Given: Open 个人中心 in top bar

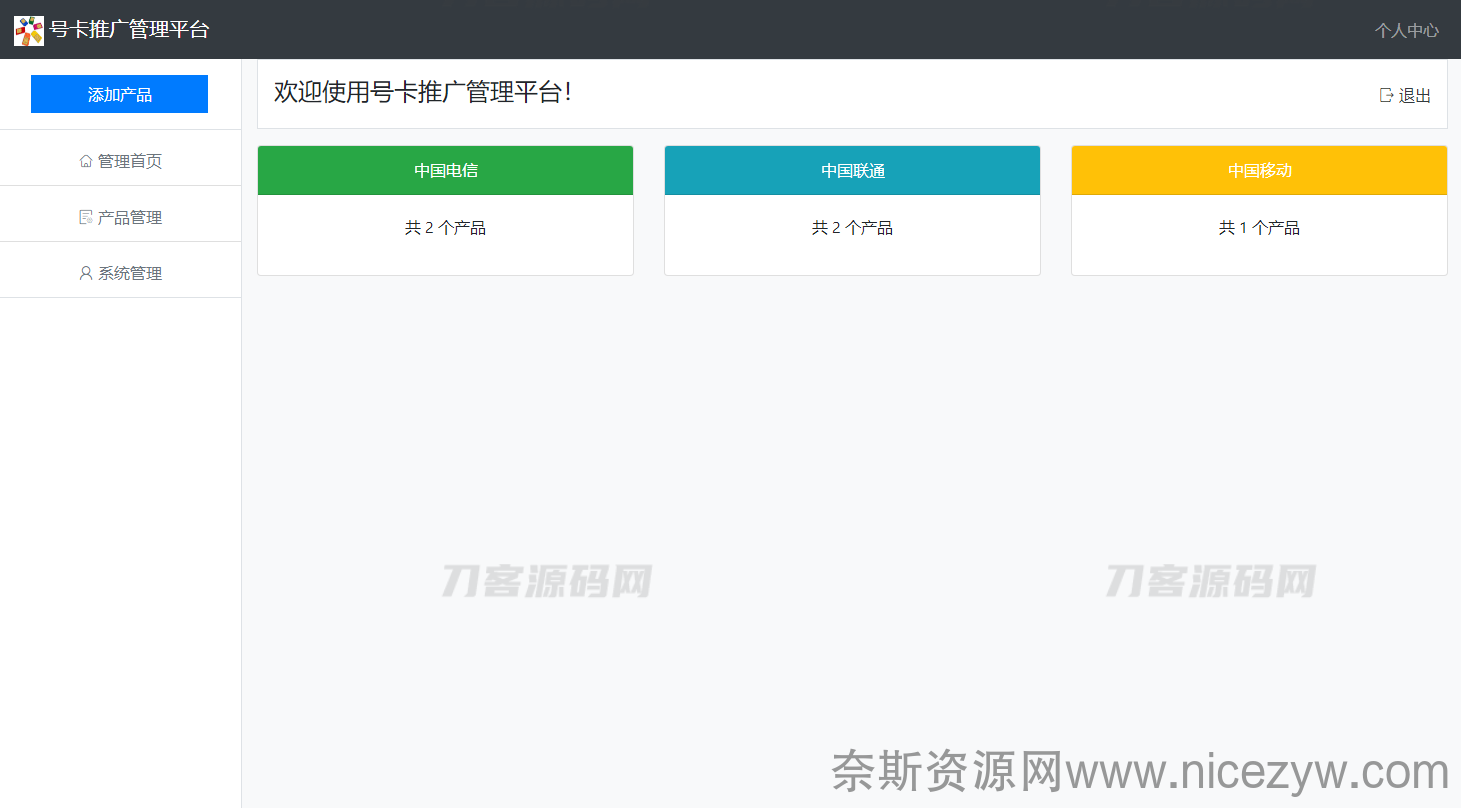Looking at the screenshot, I should [x=1406, y=30].
